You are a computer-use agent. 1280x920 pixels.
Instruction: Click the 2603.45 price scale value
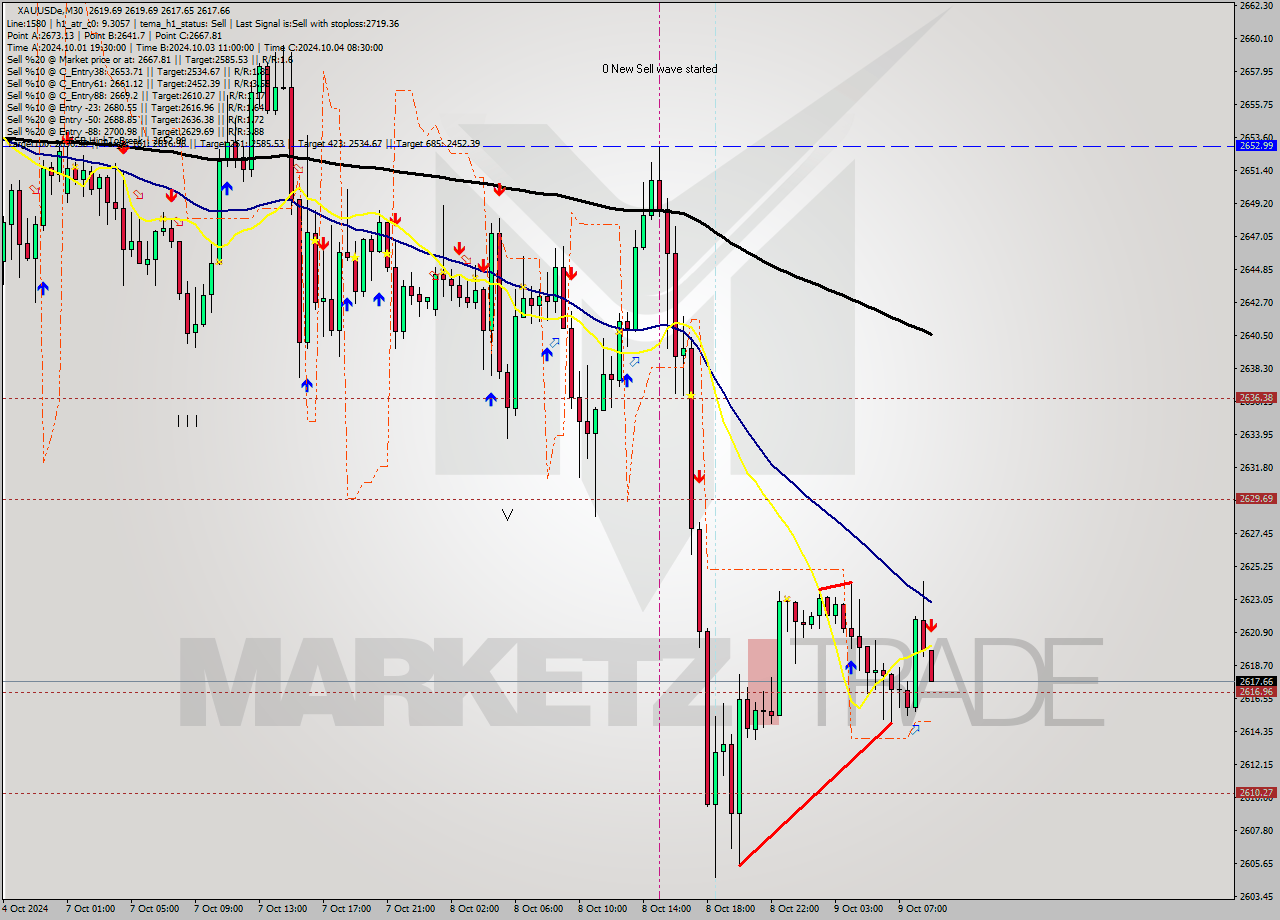coord(1255,896)
